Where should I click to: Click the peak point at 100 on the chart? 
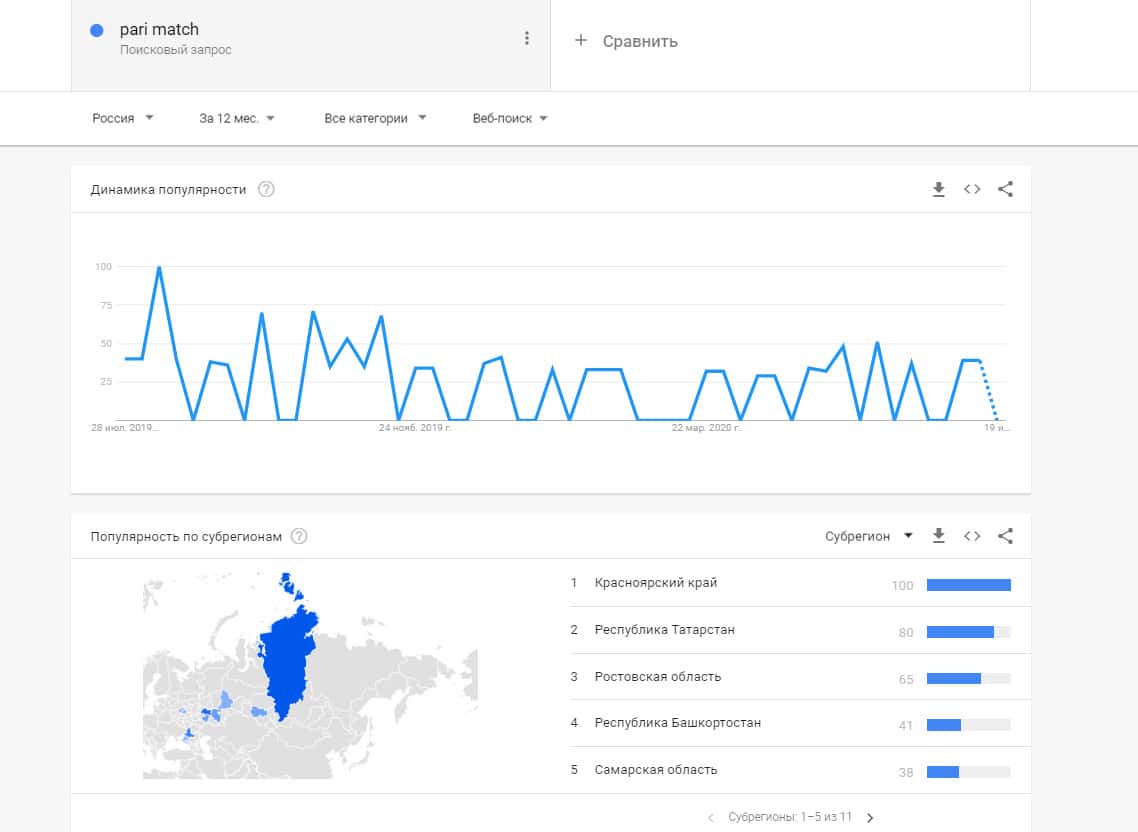[x=159, y=267]
